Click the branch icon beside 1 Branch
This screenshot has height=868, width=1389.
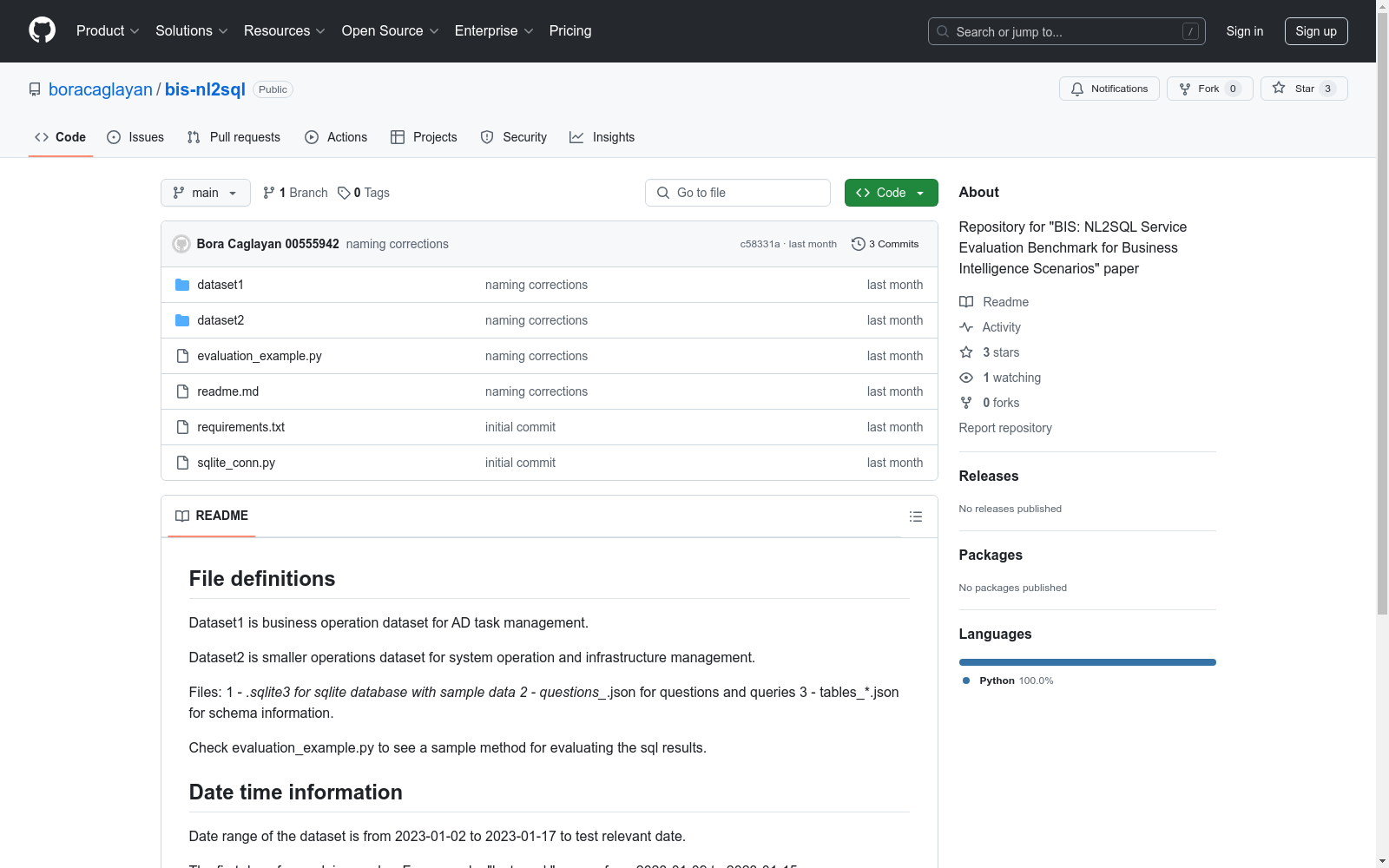(269, 193)
